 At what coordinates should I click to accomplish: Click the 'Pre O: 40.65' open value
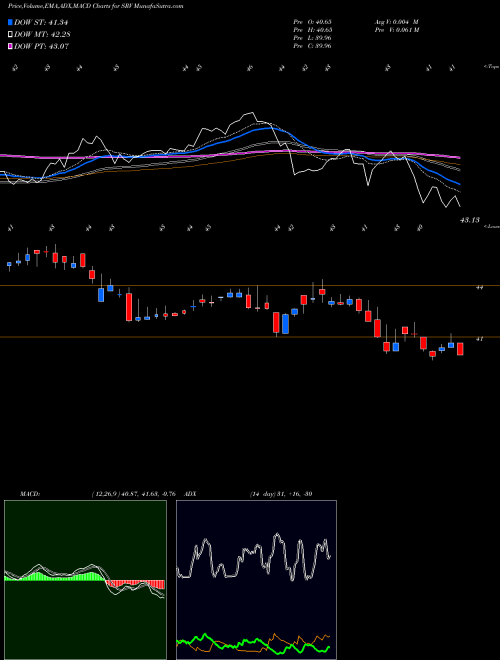(x=312, y=22)
